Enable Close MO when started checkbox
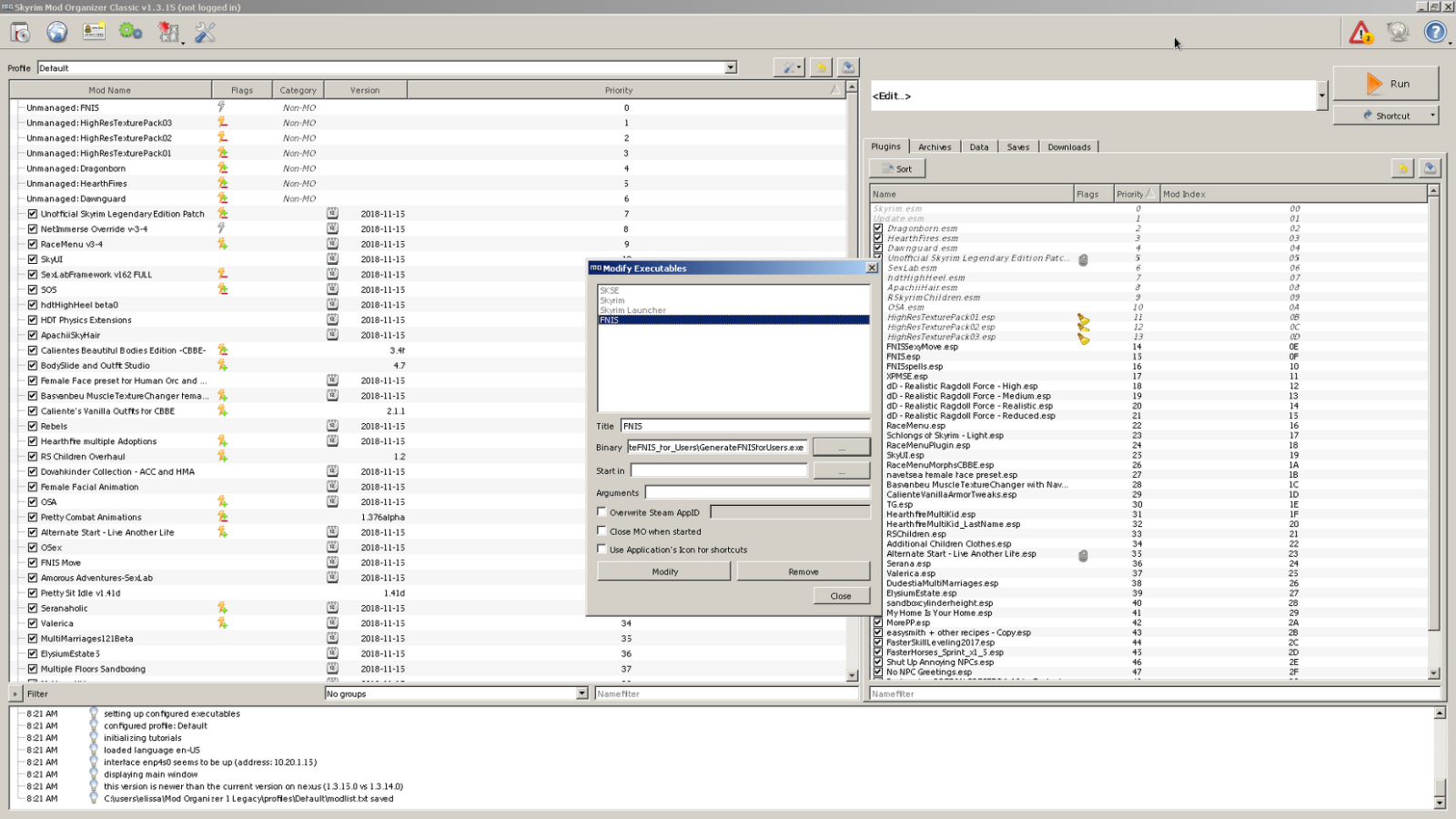 click(x=602, y=531)
